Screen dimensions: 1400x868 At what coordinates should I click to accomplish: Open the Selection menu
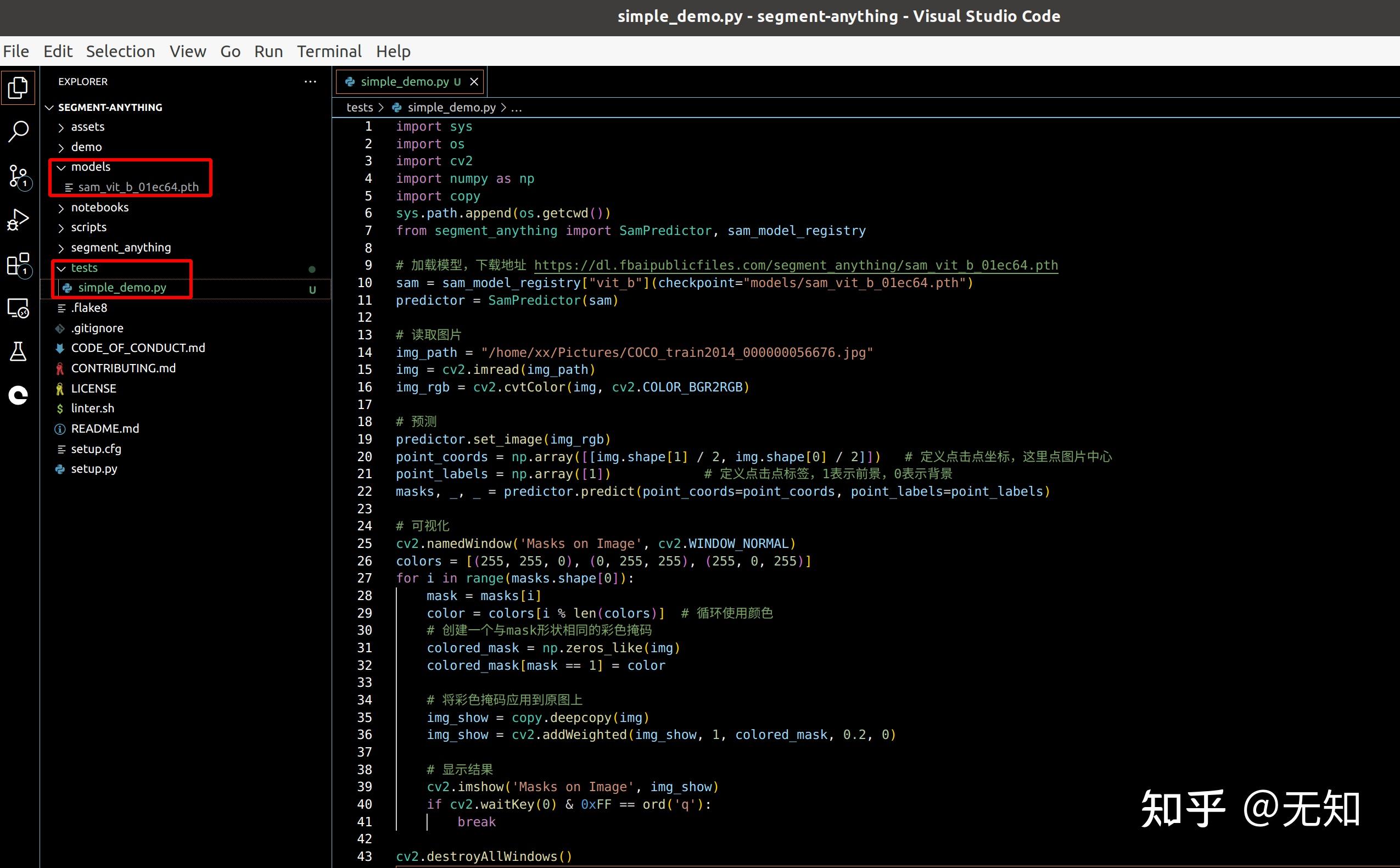pyautogui.click(x=121, y=52)
